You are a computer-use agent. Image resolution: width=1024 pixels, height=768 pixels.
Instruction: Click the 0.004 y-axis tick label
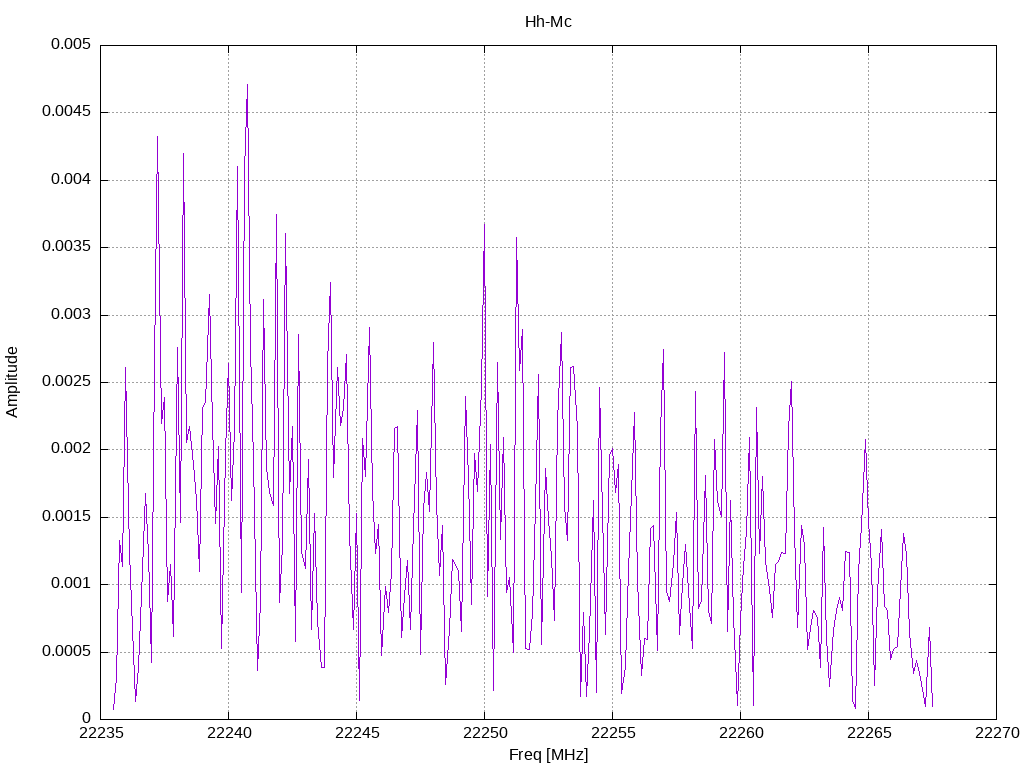click(71, 179)
